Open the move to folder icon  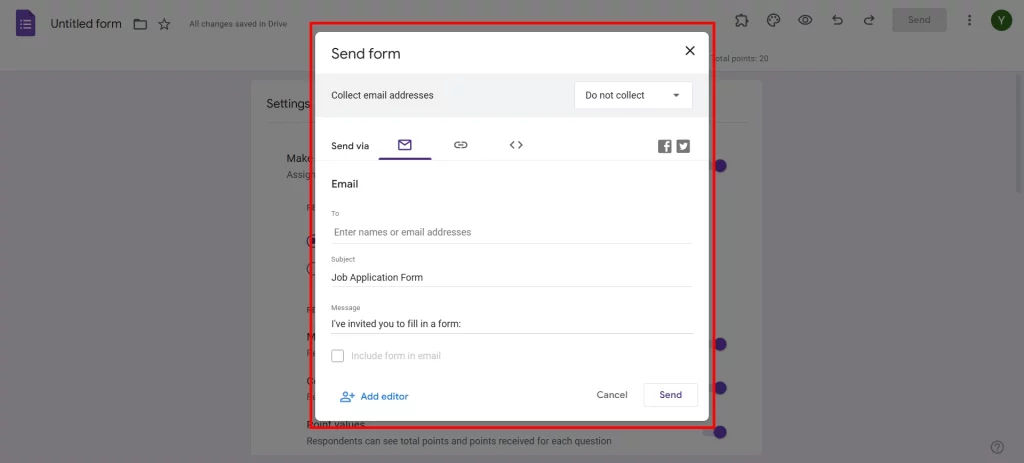pyautogui.click(x=140, y=24)
